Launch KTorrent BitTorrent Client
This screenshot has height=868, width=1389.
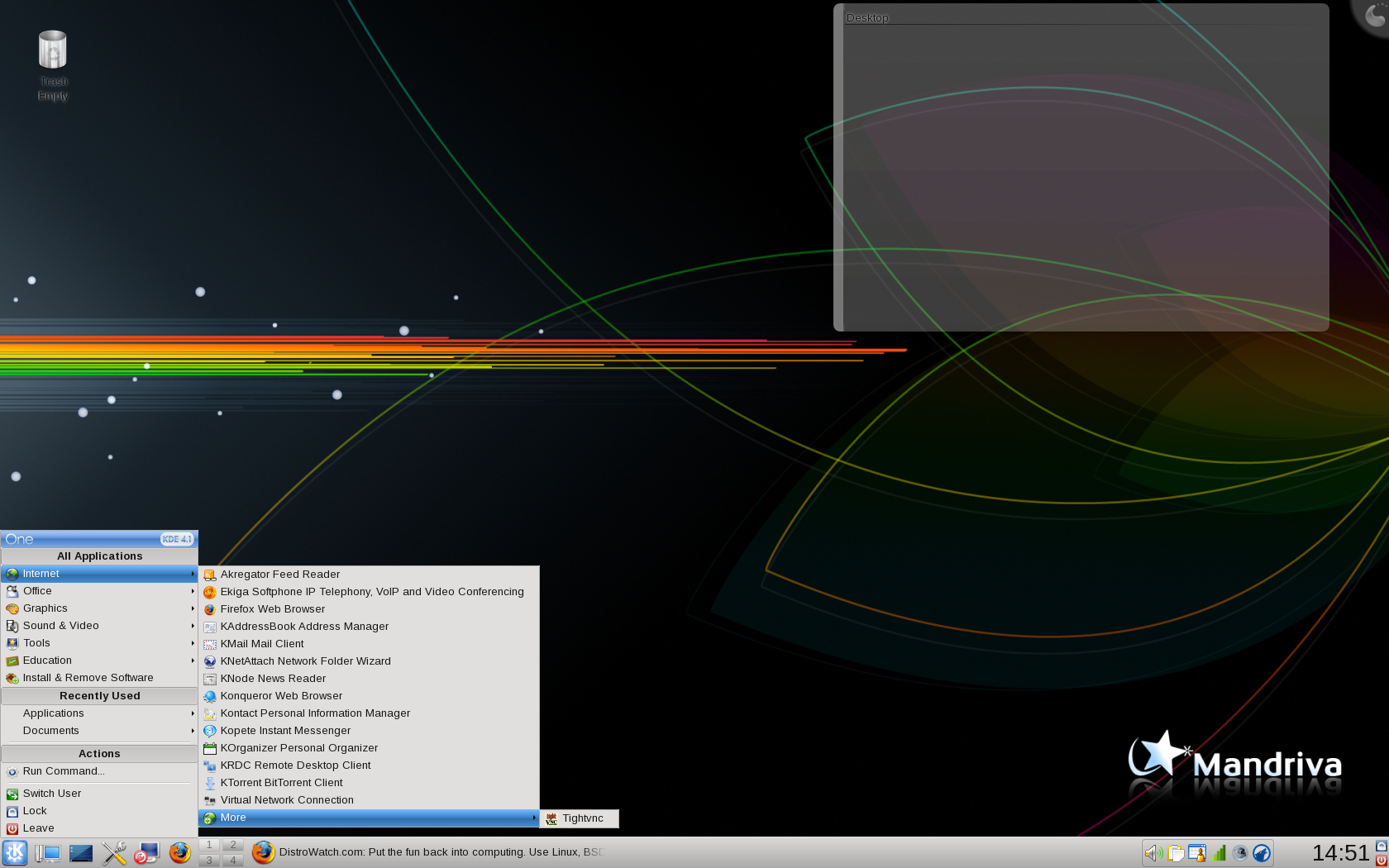tap(369, 783)
